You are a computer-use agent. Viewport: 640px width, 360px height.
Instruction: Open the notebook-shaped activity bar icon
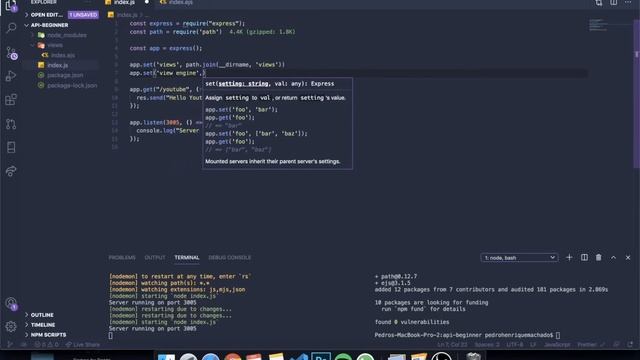coord(11,147)
